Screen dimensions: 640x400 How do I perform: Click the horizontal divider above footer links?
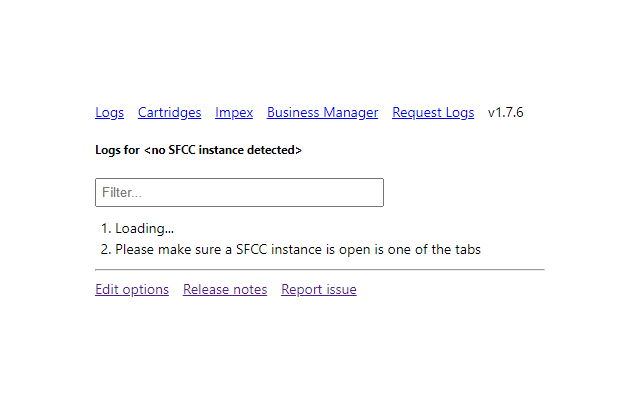click(x=319, y=270)
